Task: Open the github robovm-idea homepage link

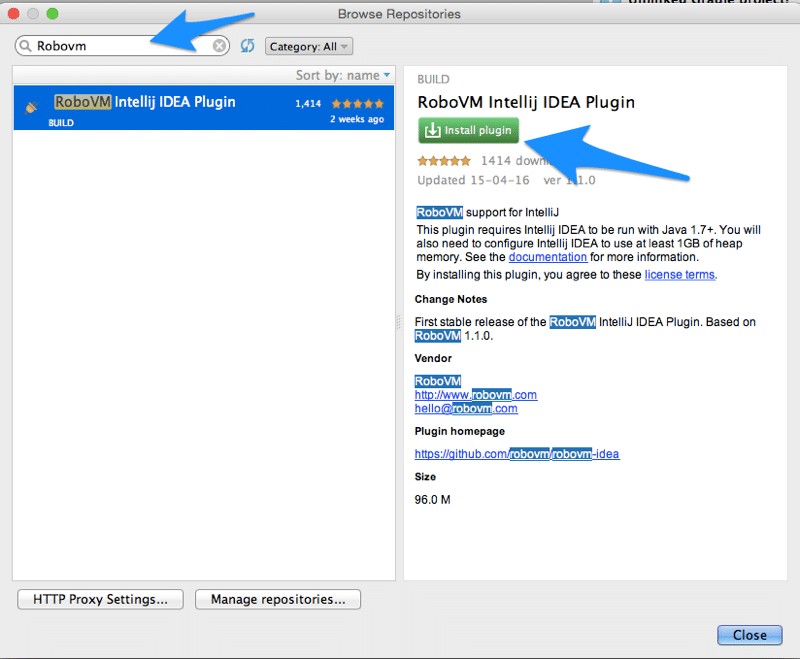Action: click(x=517, y=454)
